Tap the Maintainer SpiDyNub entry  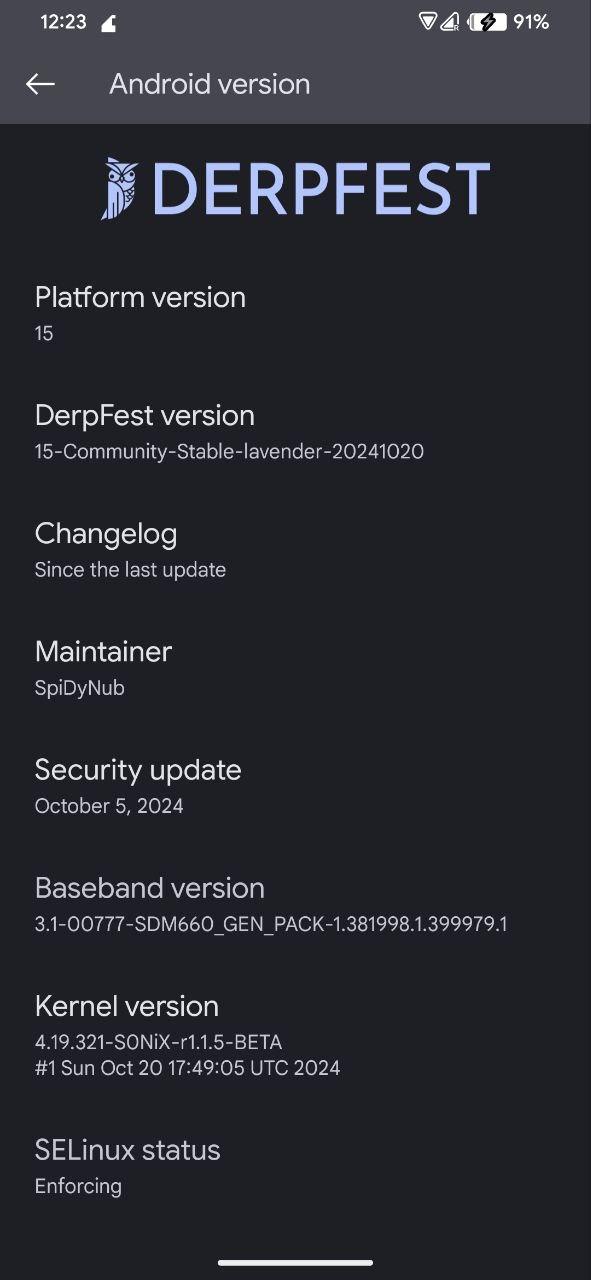tap(295, 668)
